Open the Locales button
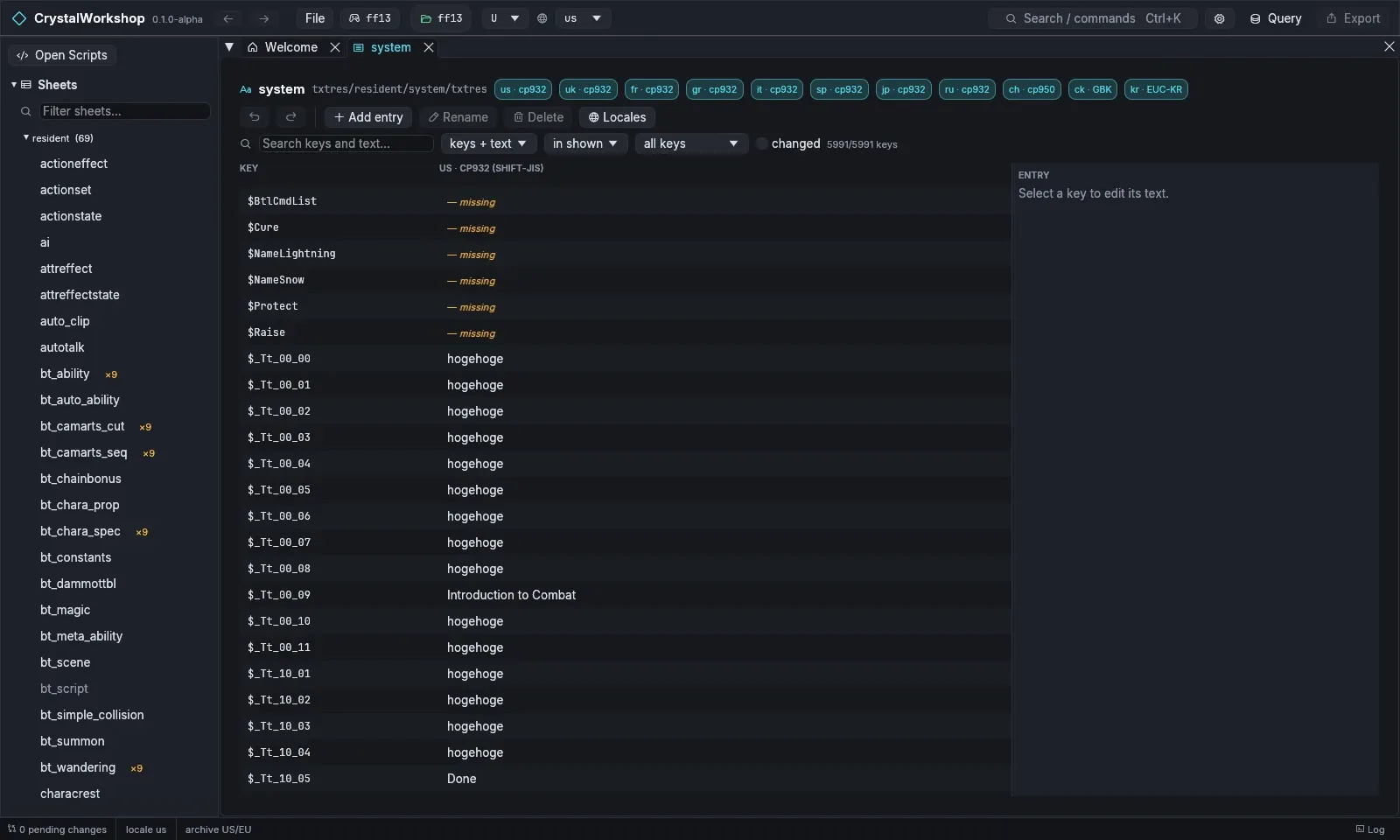1400x840 pixels. click(x=617, y=117)
